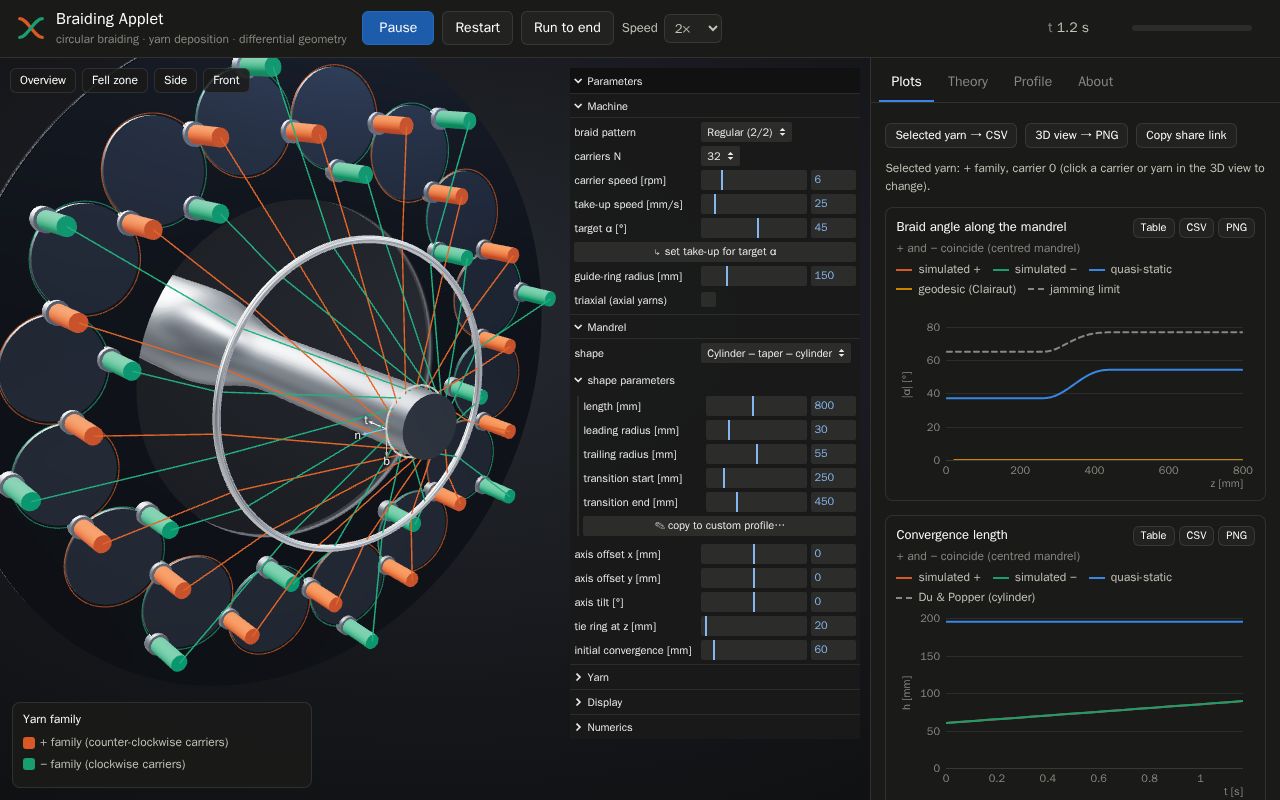This screenshot has height=800, width=1280.
Task: Download CSV for Convergence length plot
Action: click(x=1196, y=535)
